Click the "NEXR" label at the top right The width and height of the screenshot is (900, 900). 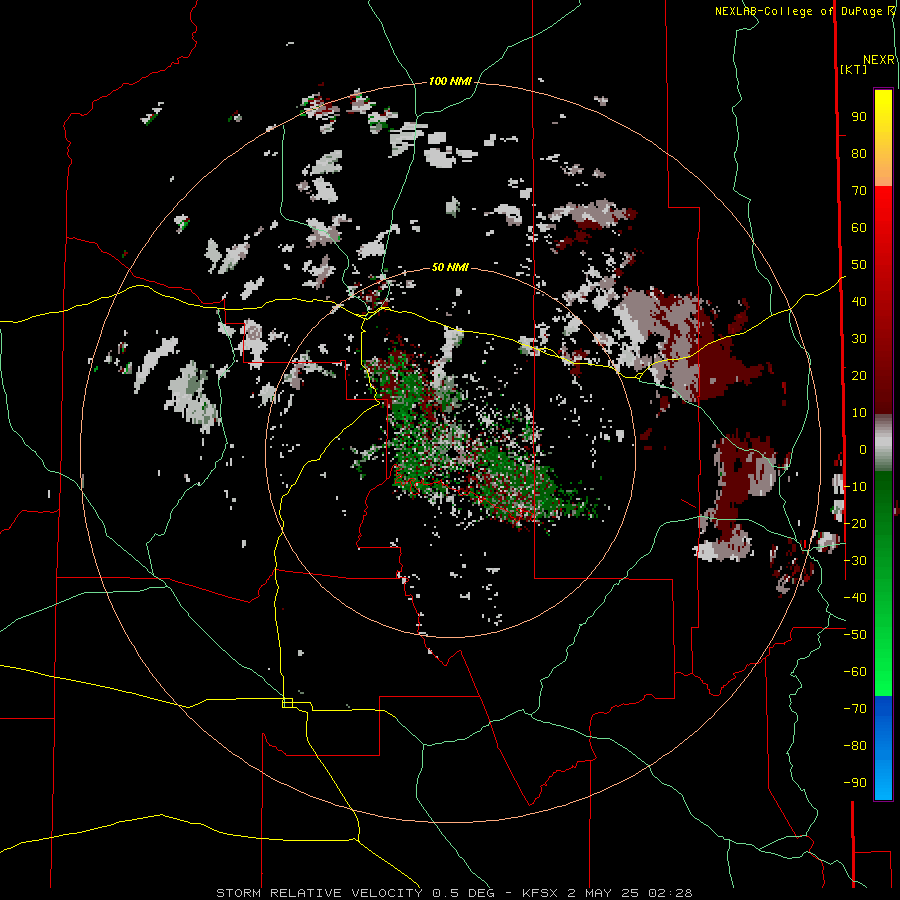coord(879,60)
